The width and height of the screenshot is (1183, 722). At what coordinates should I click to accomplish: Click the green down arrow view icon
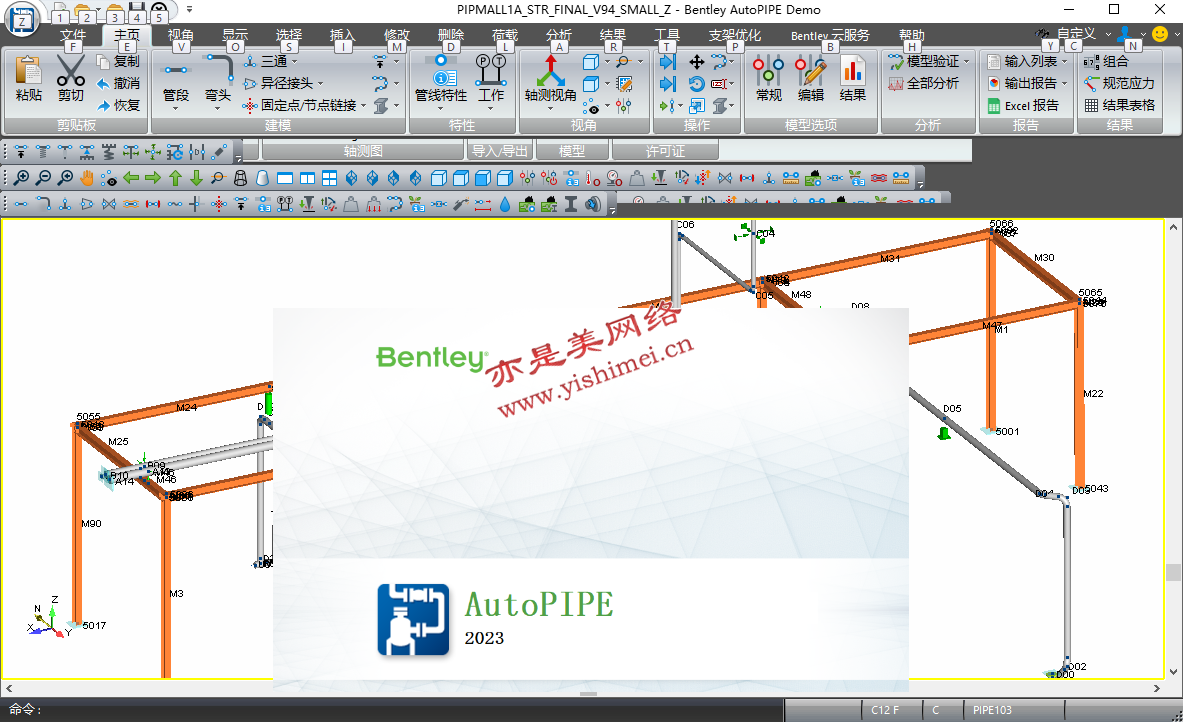196,178
